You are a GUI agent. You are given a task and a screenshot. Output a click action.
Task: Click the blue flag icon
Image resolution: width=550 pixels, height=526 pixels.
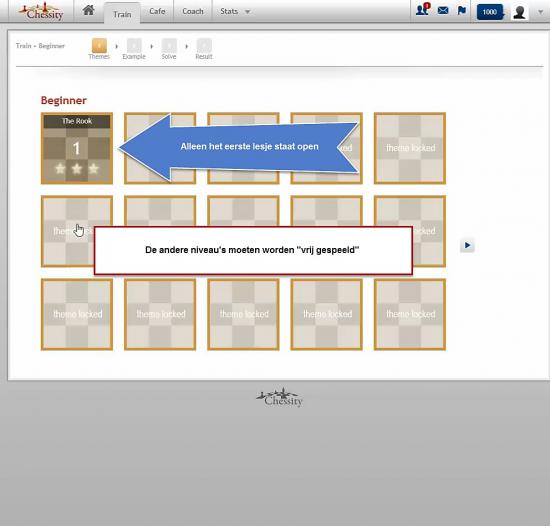(x=462, y=11)
